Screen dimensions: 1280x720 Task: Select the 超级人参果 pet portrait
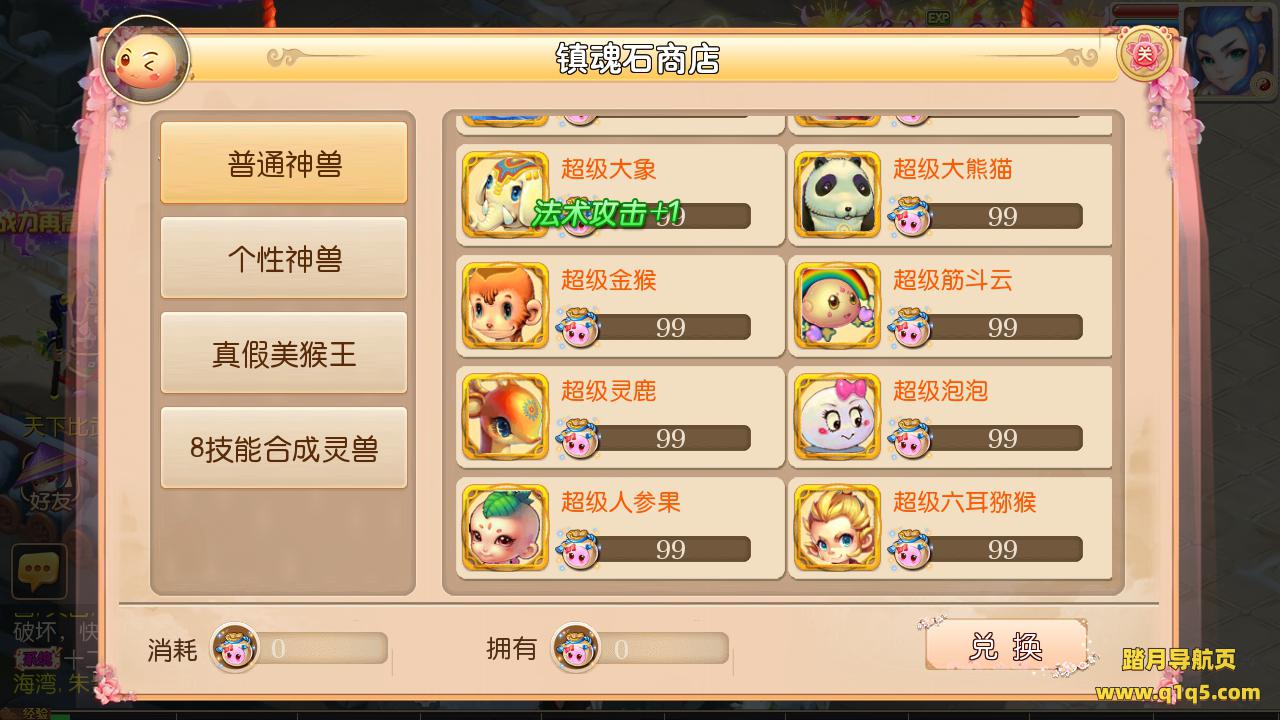[x=506, y=528]
